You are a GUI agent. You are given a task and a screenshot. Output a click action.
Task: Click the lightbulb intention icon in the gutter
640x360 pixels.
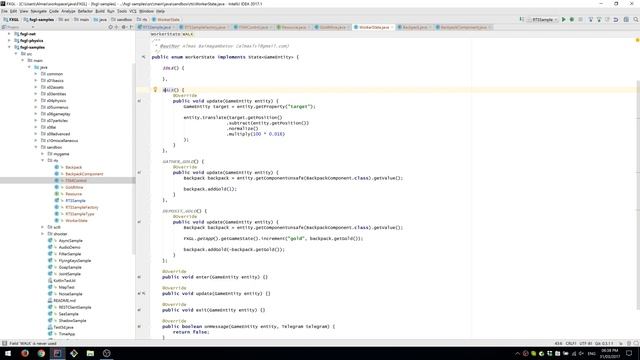pos(155,89)
